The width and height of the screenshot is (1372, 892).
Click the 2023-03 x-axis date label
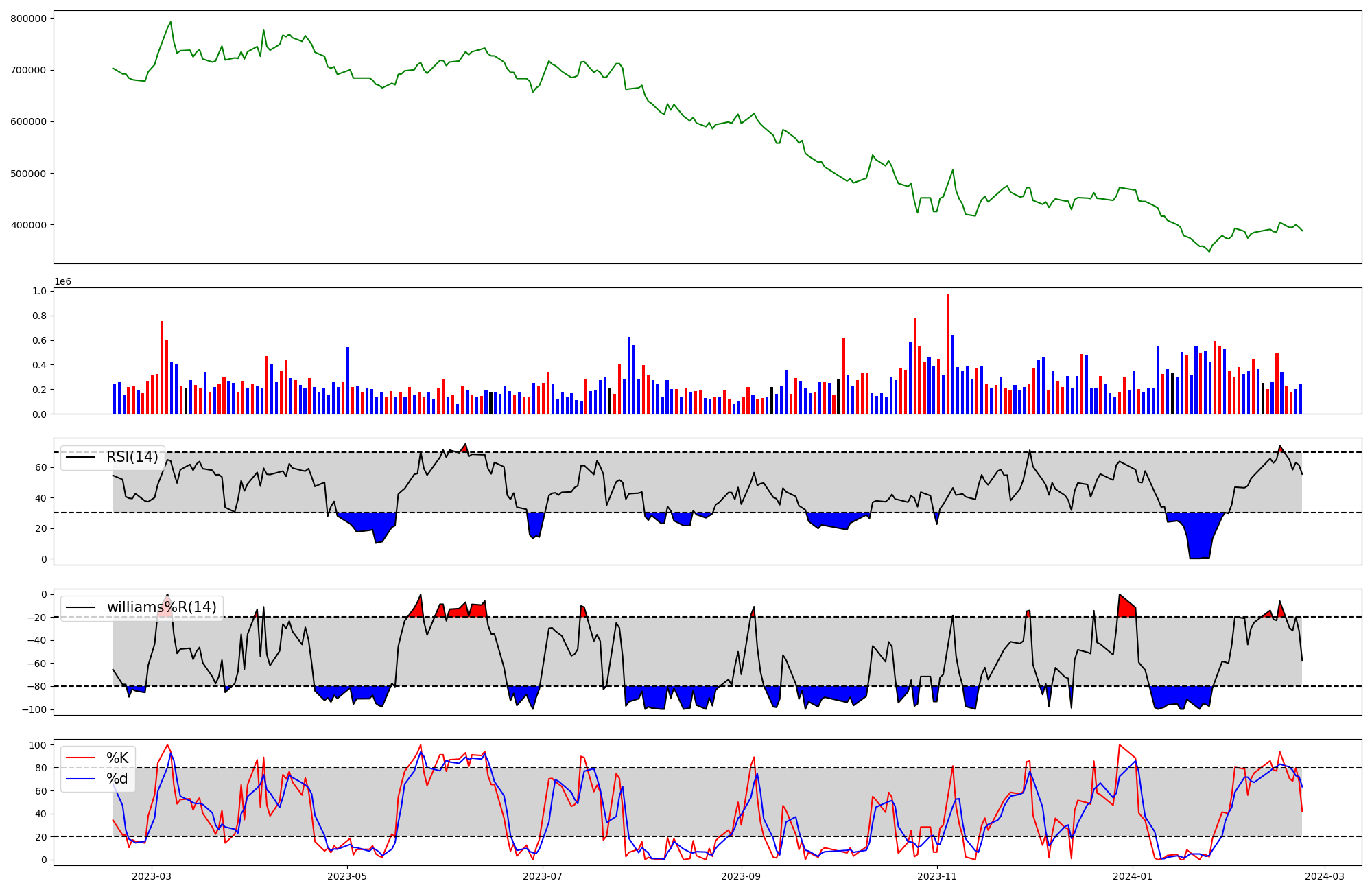click(x=152, y=876)
